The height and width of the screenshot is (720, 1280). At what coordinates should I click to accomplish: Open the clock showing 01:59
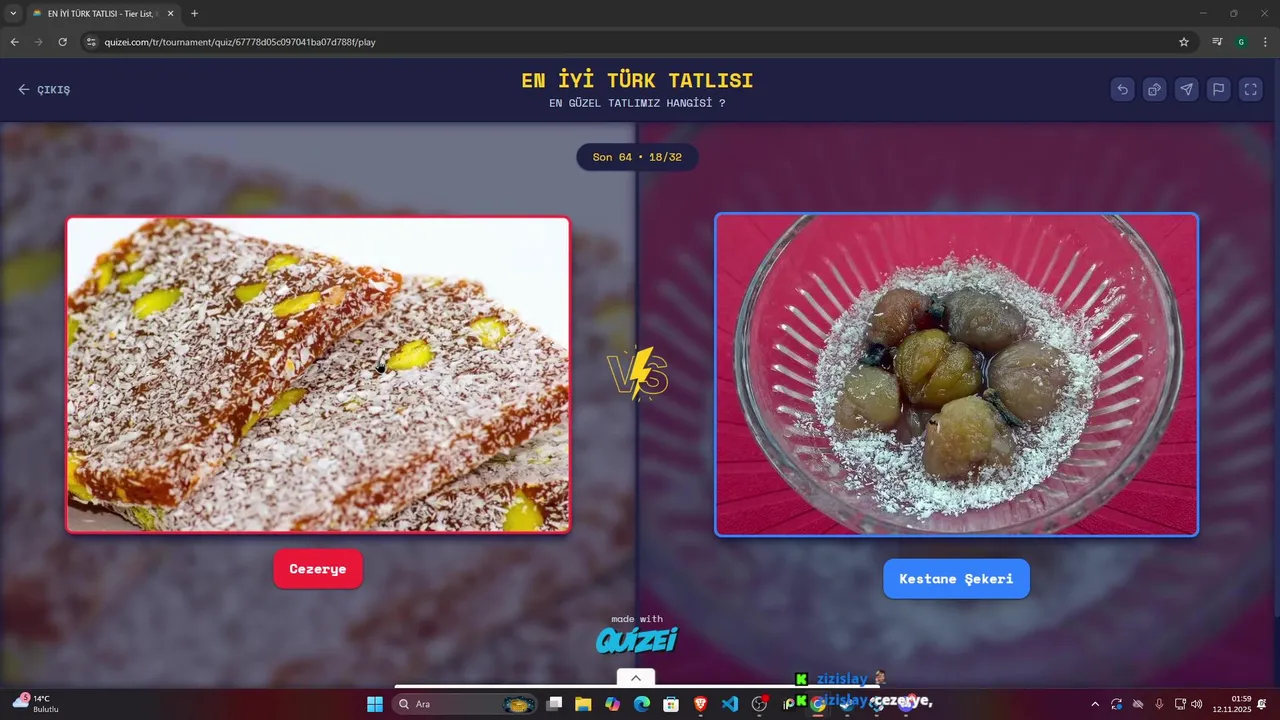click(1232, 704)
